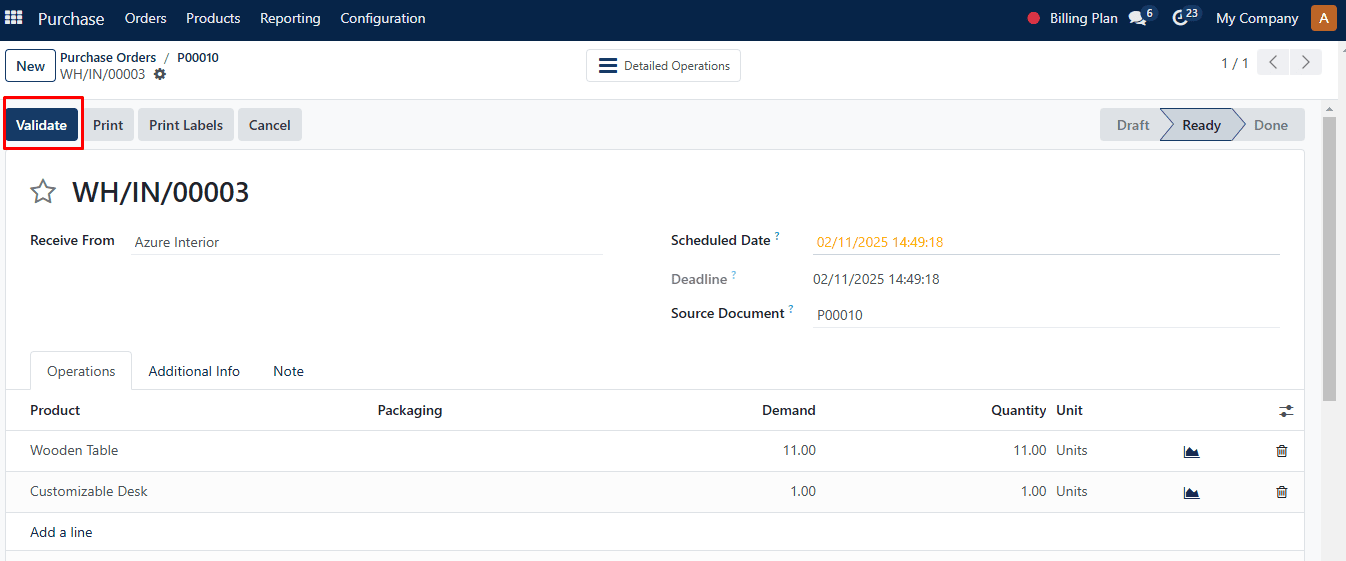The image size is (1346, 561).
Task: Open My Company switcher
Action: coord(1257,18)
